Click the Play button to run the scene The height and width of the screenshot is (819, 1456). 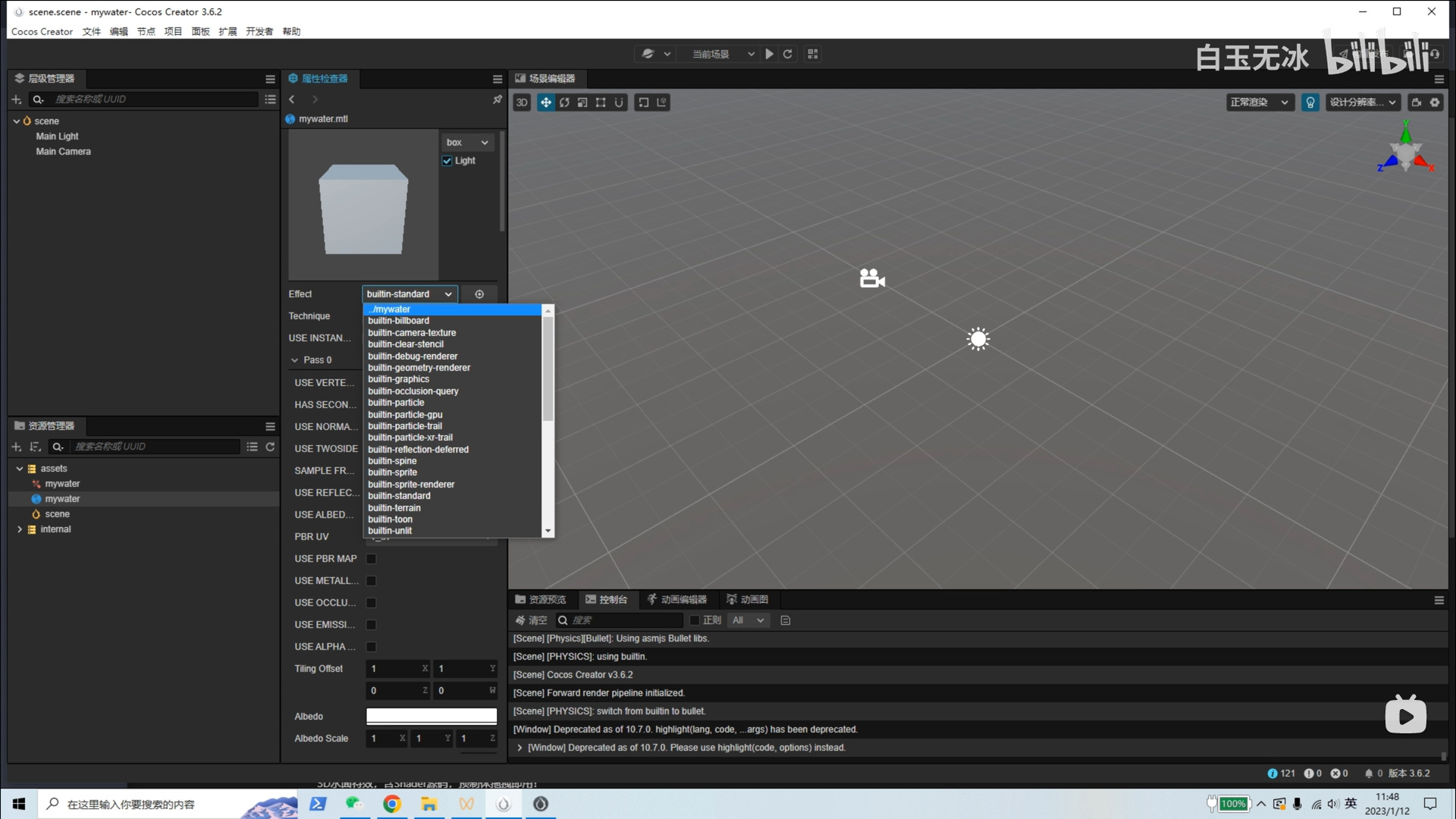coord(769,54)
